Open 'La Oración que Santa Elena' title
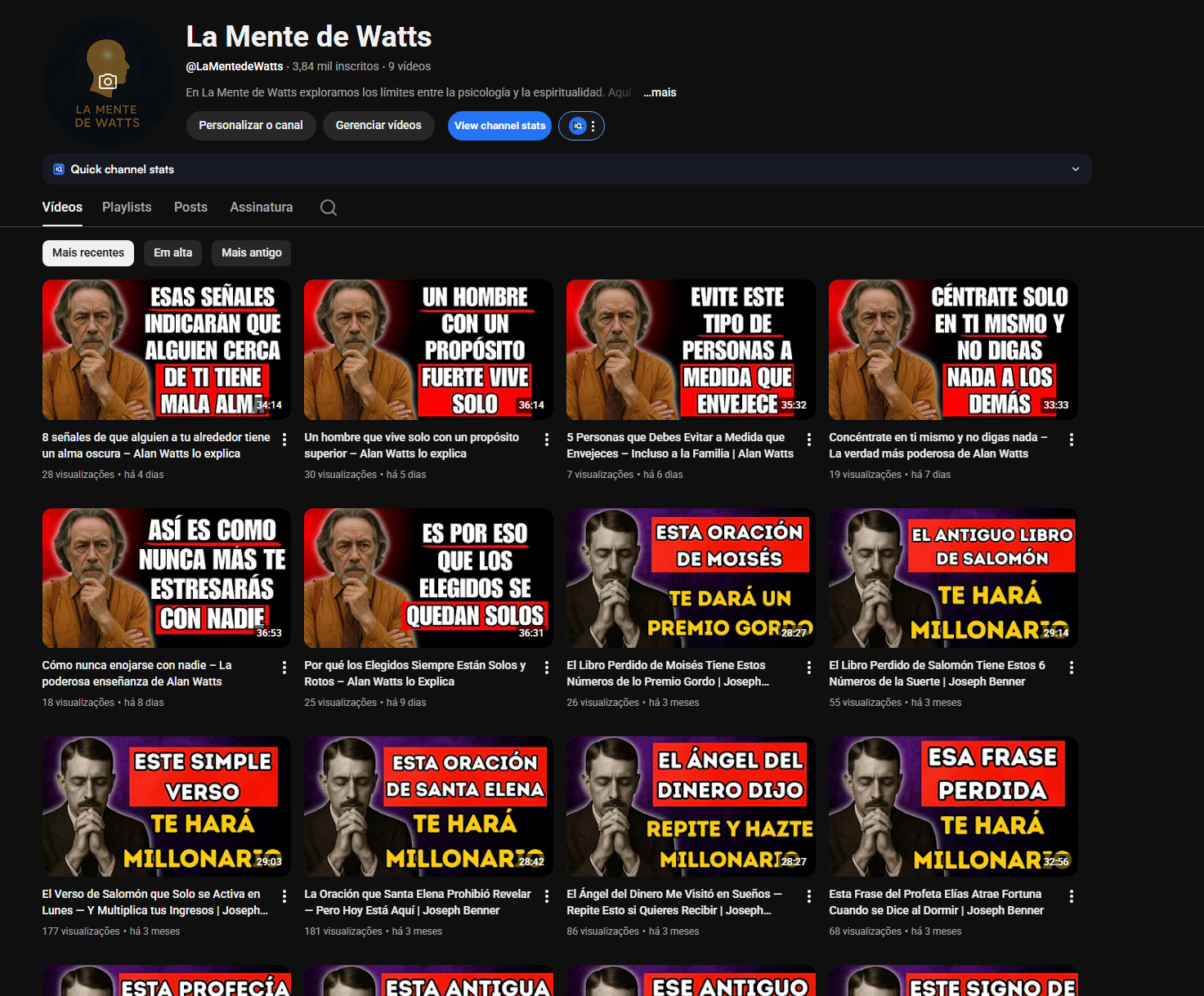This screenshot has height=996, width=1204. 418,902
